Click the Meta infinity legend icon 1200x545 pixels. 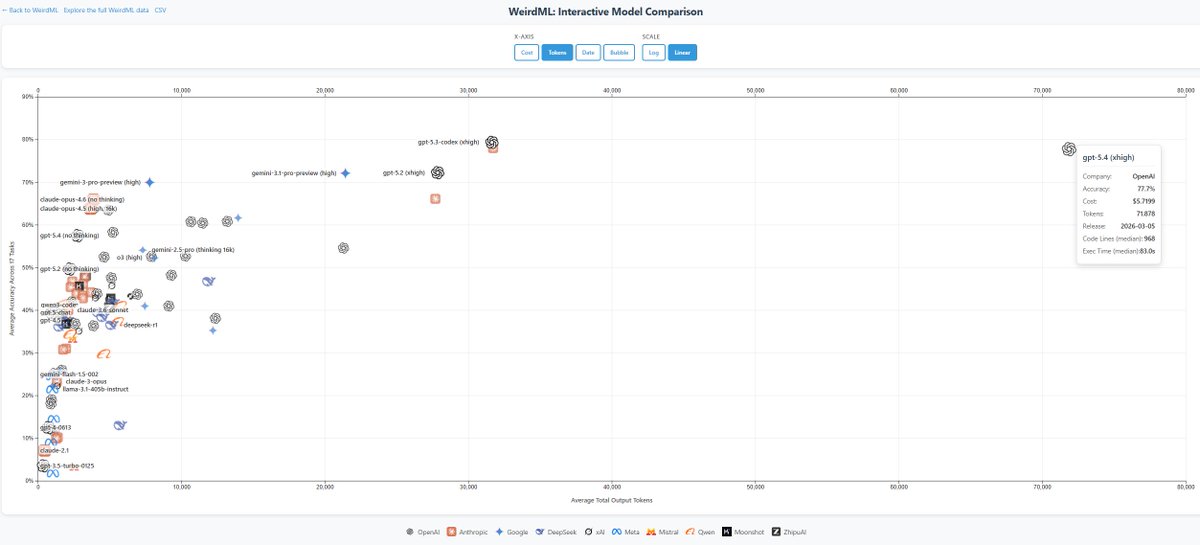click(x=617, y=532)
